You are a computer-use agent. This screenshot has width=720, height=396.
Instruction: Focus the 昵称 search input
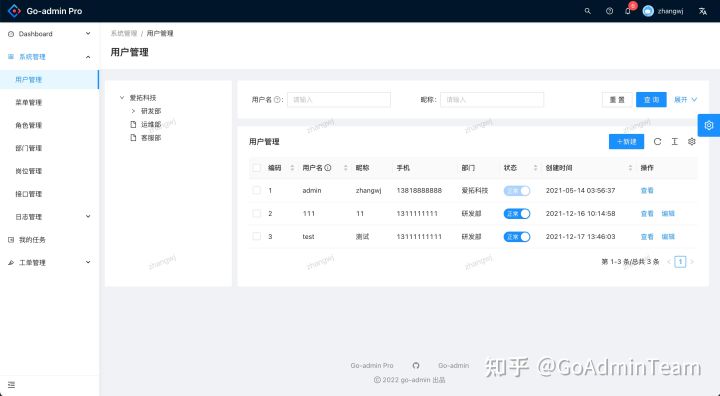[x=492, y=99]
